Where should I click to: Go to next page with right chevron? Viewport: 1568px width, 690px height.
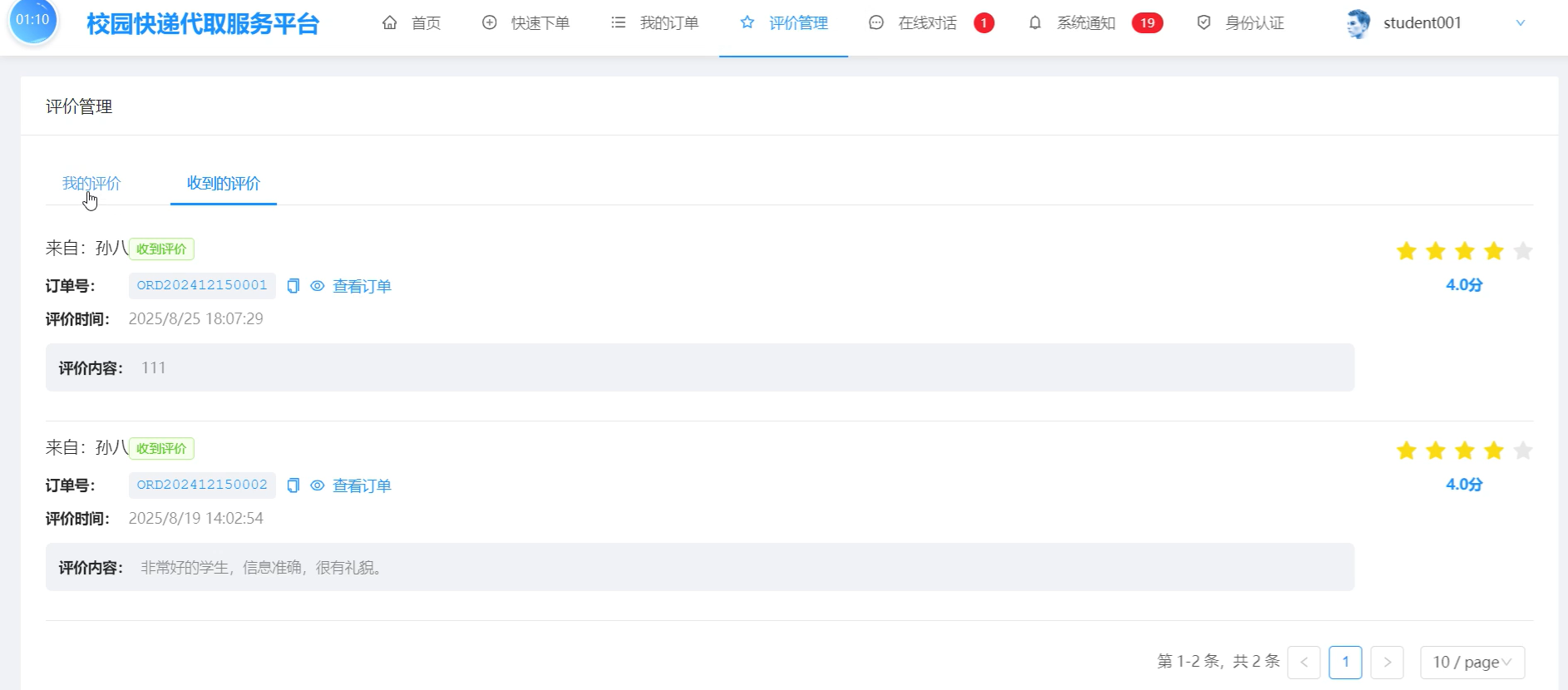1387,663
